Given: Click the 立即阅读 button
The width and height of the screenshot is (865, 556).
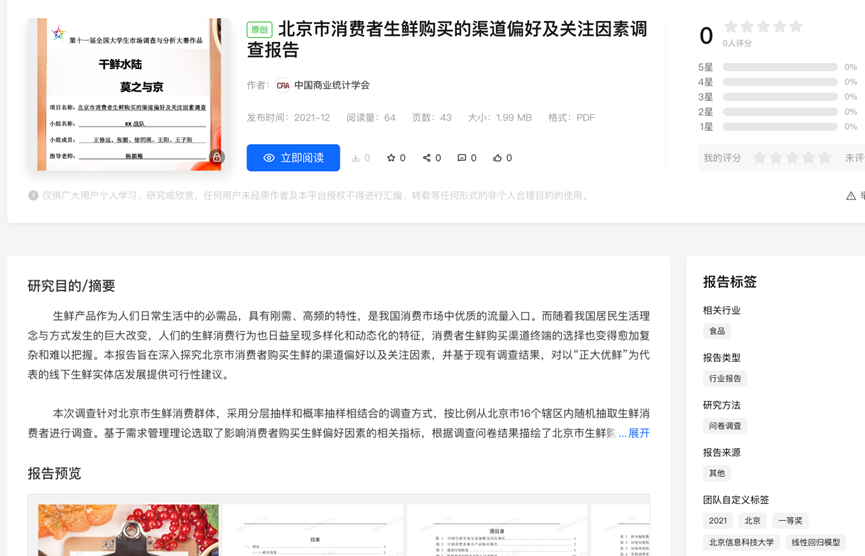Looking at the screenshot, I should [293, 158].
